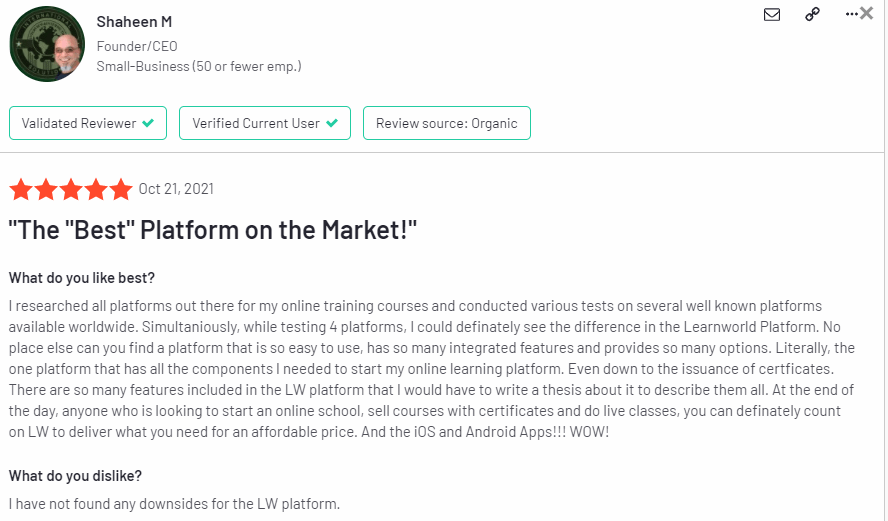Click the Oct 21, 2021 review date
The width and height of the screenshot is (888, 521).
176,189
